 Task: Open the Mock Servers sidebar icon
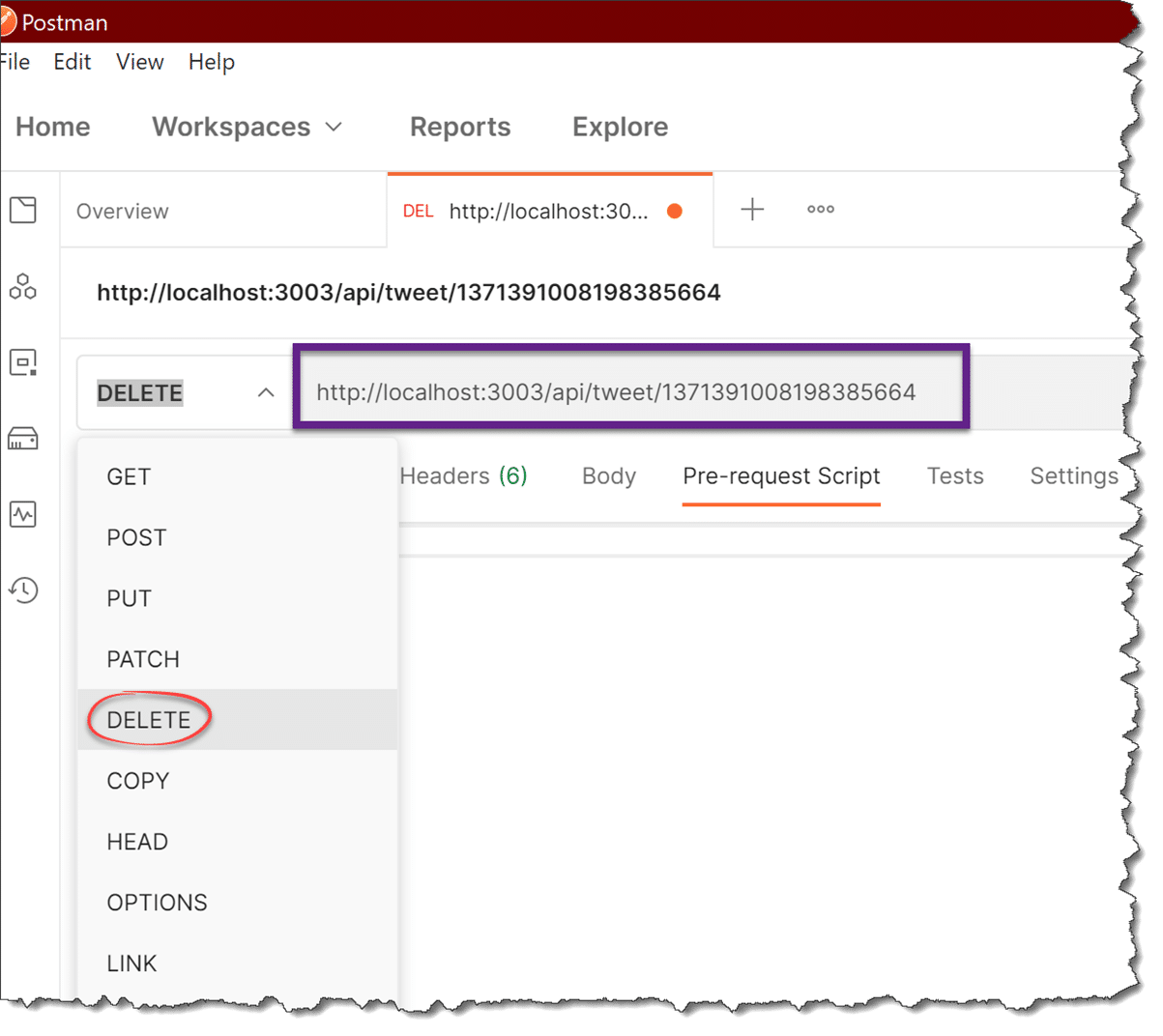pyautogui.click(x=23, y=439)
